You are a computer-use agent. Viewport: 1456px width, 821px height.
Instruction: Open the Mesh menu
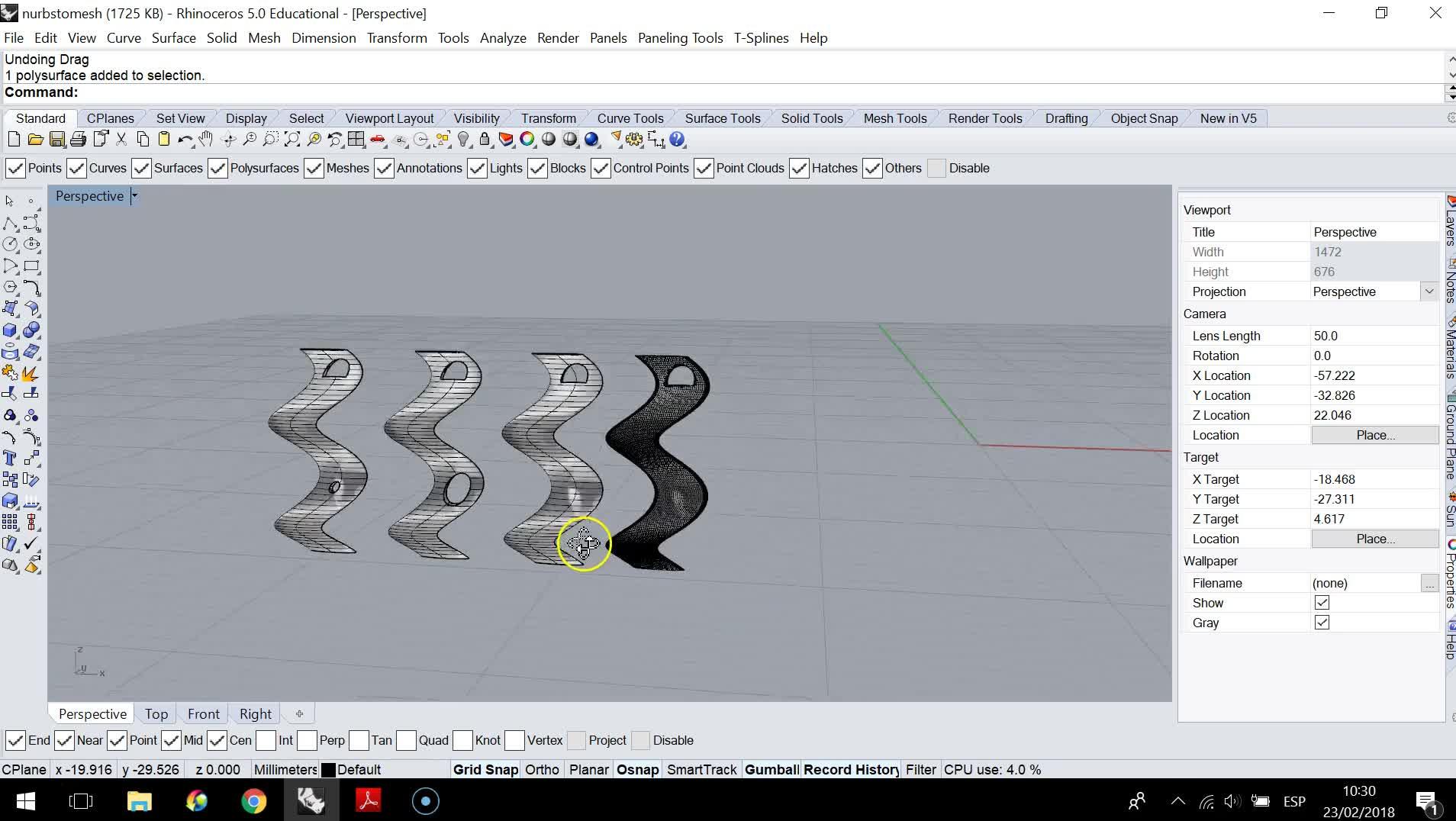tap(264, 38)
